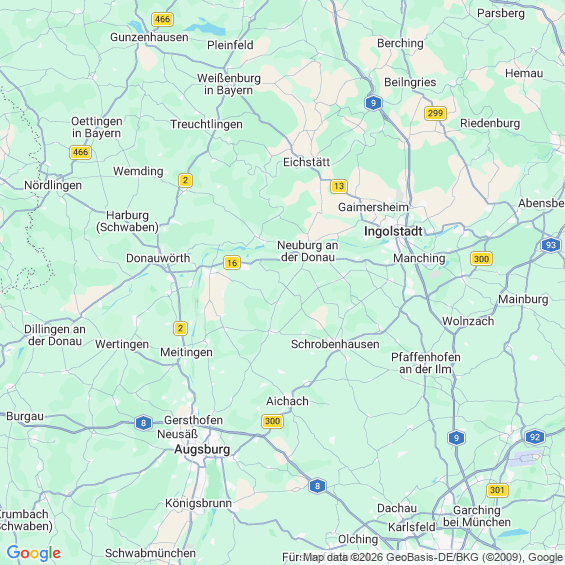The height and width of the screenshot is (565, 565).
Task: Select the Eichstätt town label
Action: click(x=307, y=162)
